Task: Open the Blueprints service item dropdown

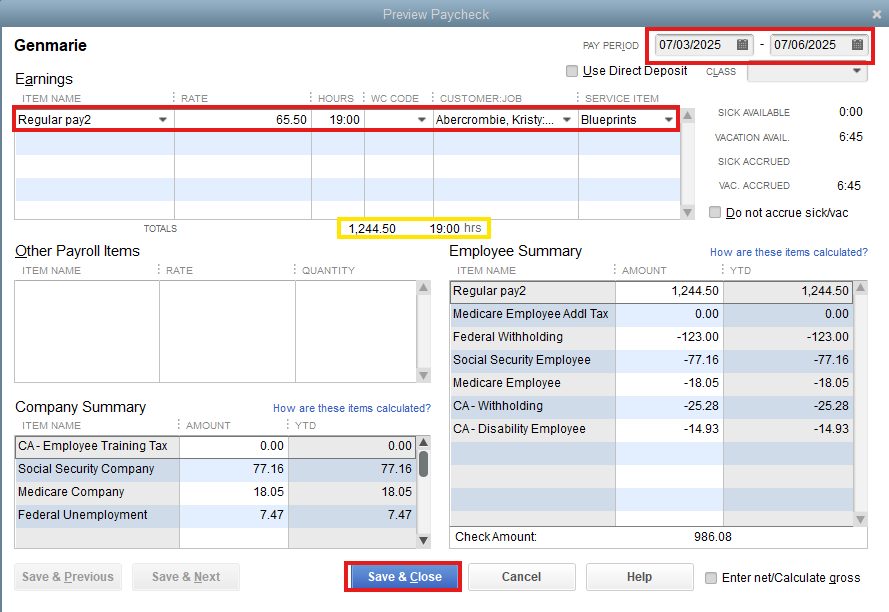Action: tap(669, 120)
